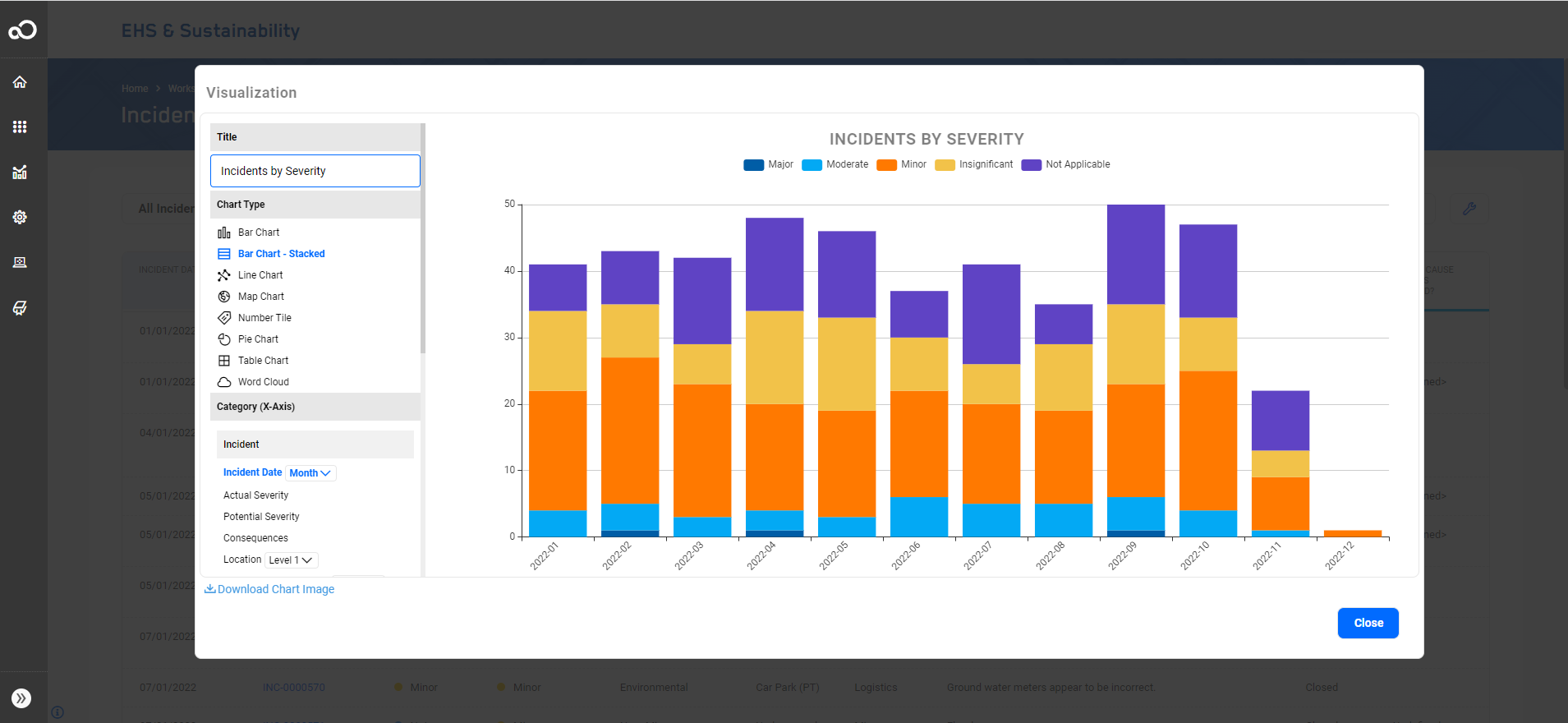Click the 2022-12 bar
1568x723 pixels.
(x=1353, y=534)
